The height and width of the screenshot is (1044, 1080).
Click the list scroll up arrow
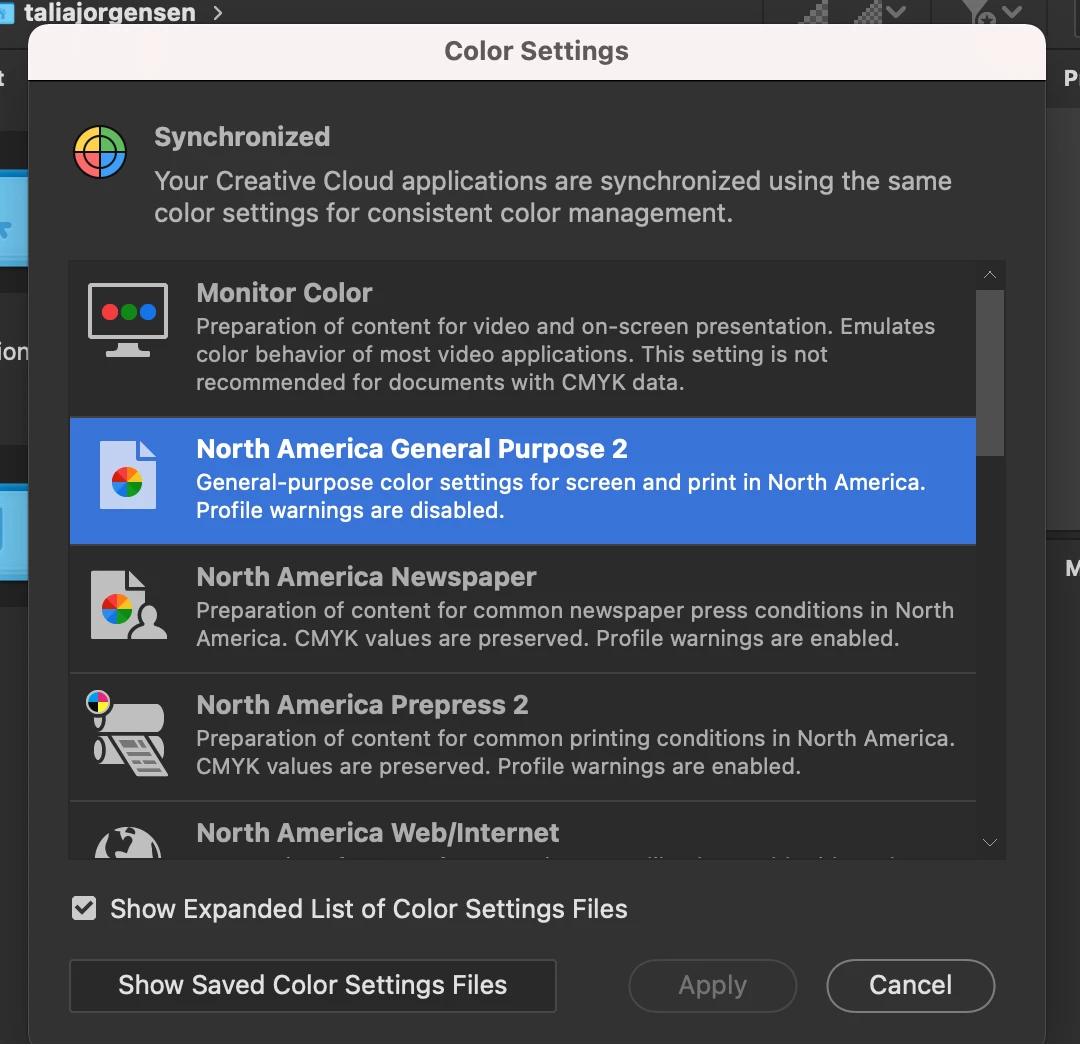click(990, 275)
